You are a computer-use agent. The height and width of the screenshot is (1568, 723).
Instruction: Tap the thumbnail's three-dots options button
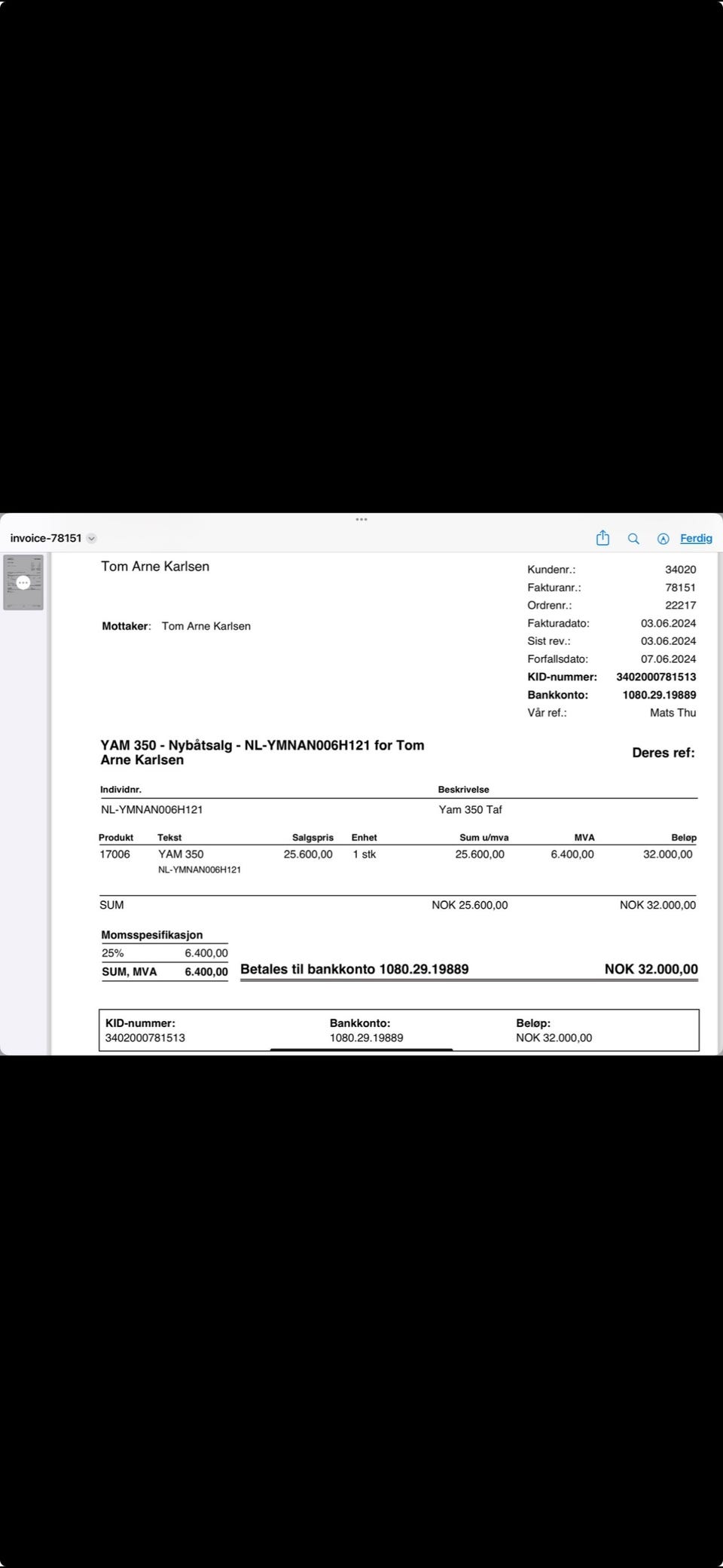(23, 582)
